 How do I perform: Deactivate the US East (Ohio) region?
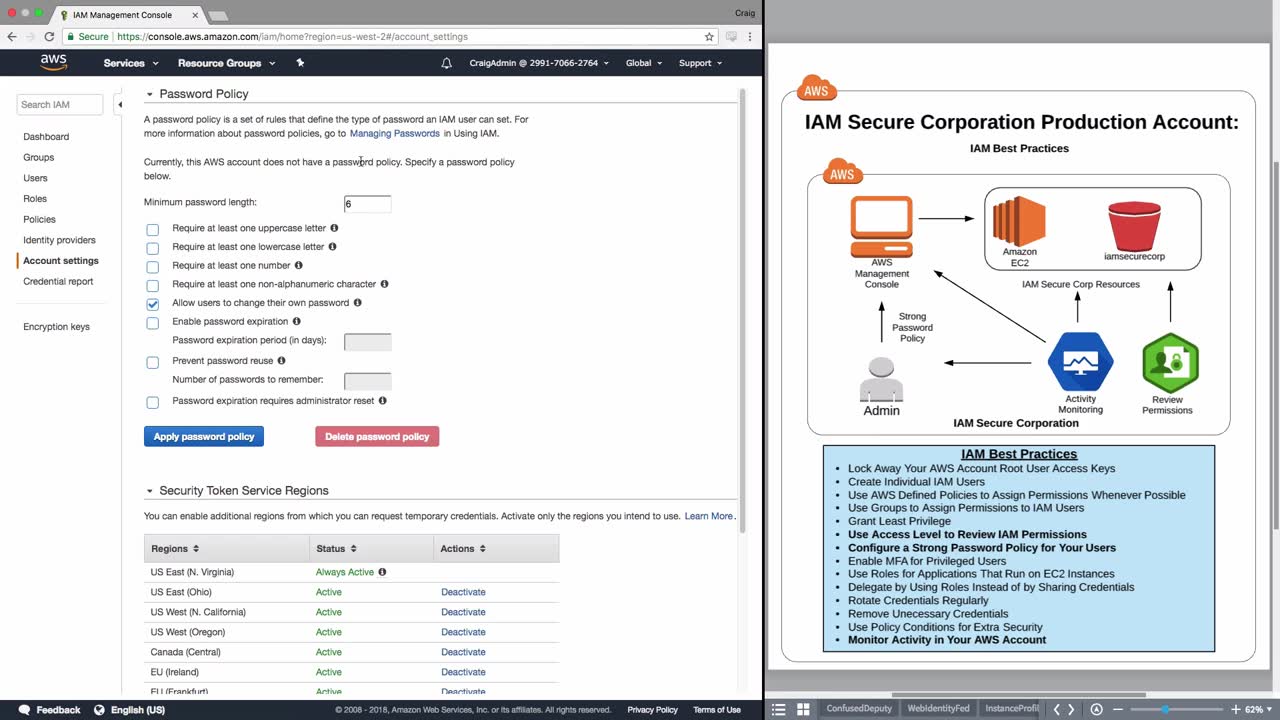pos(463,592)
